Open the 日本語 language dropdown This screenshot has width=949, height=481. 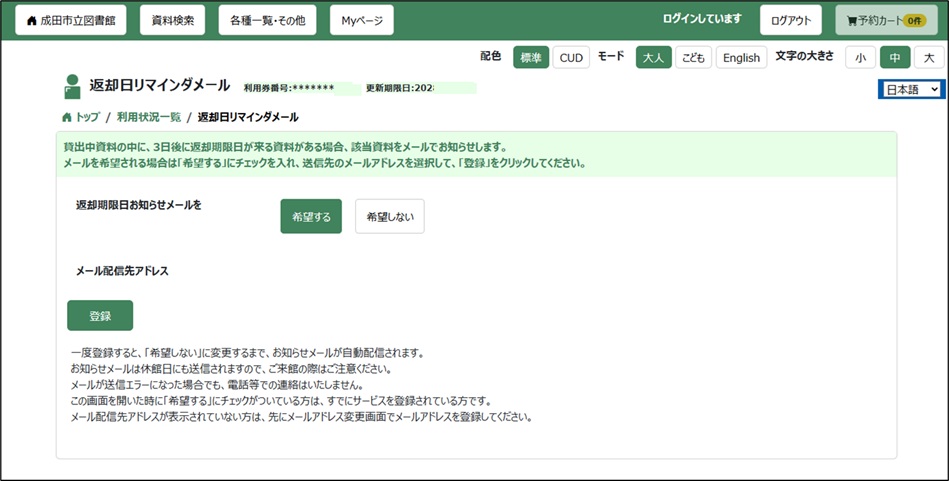click(910, 90)
